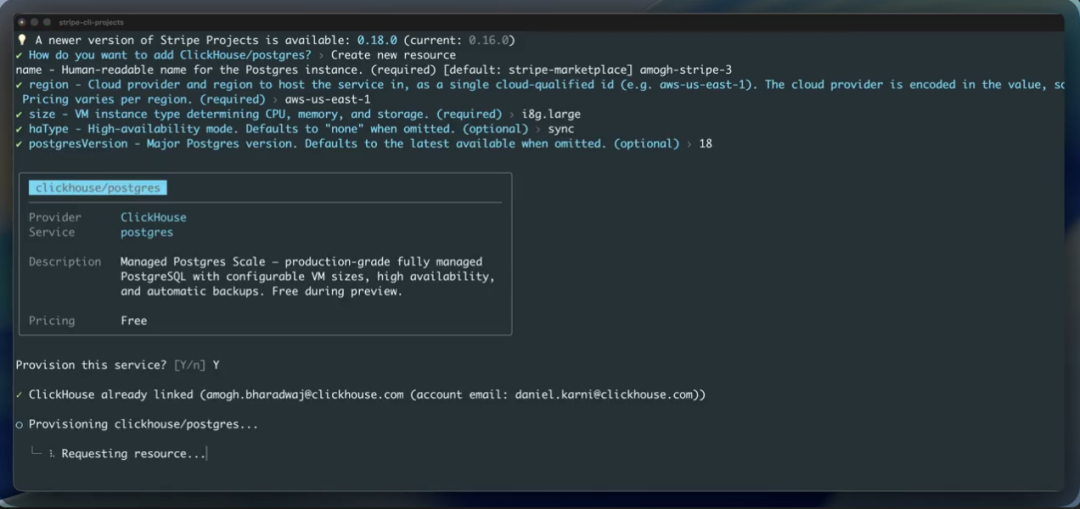Screen dimensions: 1080x509
Task: Maximize the terminal using the green button
Action: tap(45, 22)
